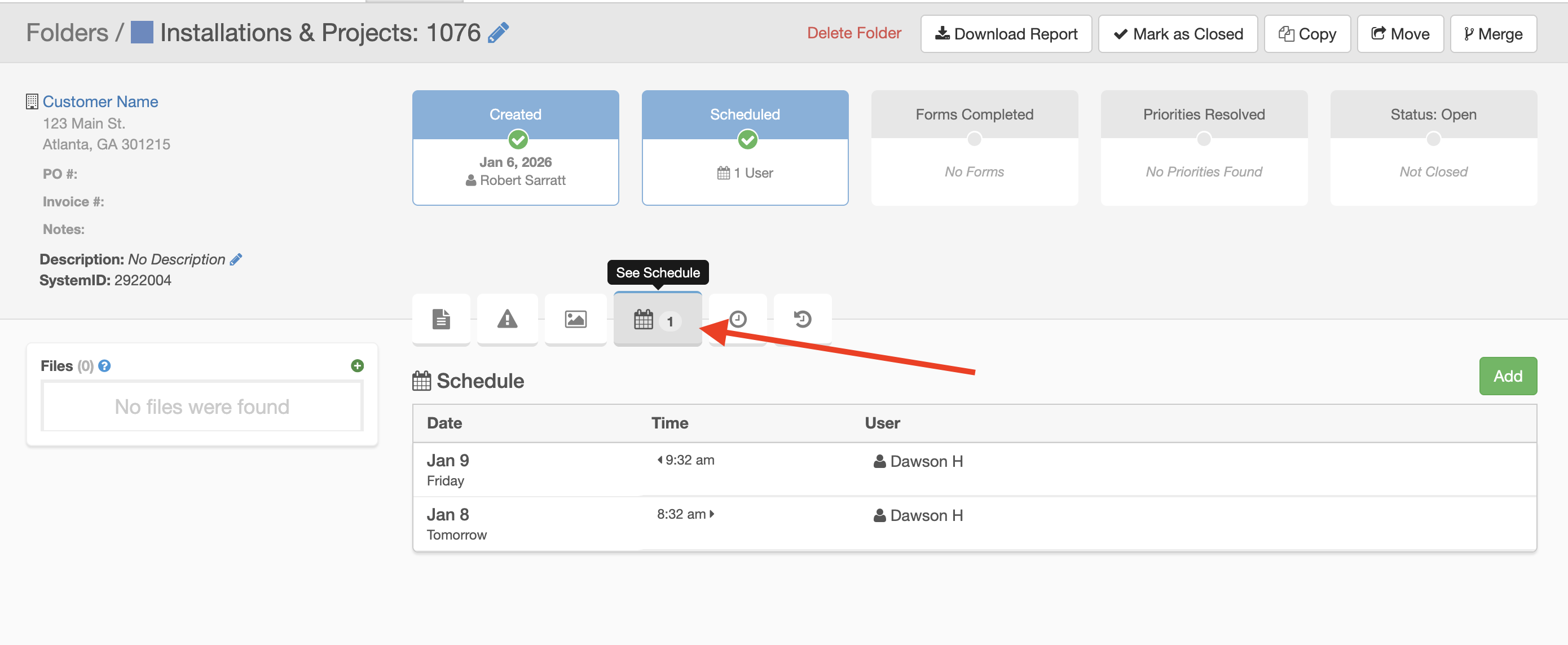The image size is (1568, 645).
Task: Edit description with the pencil icon
Action: [x=236, y=259]
